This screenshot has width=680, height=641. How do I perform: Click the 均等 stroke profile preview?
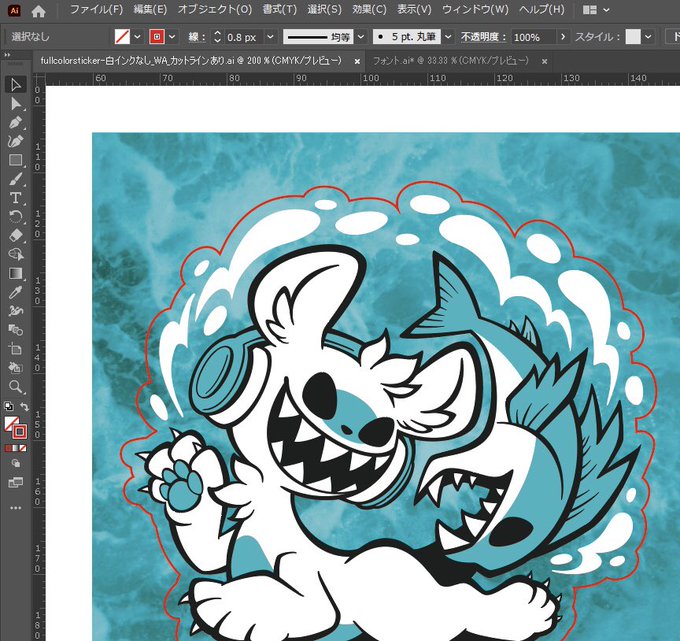318,37
